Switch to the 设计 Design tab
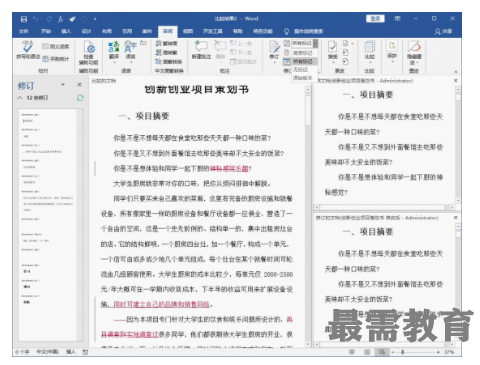The image size is (480, 365). (86, 31)
